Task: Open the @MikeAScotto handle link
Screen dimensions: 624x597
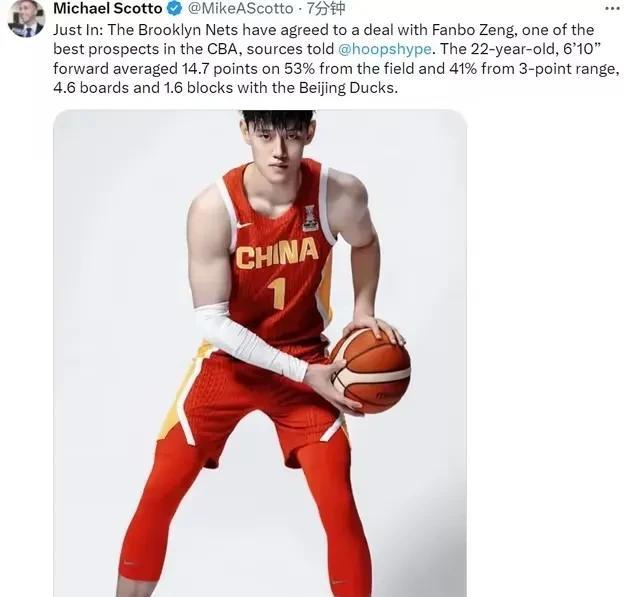Action: (x=240, y=9)
